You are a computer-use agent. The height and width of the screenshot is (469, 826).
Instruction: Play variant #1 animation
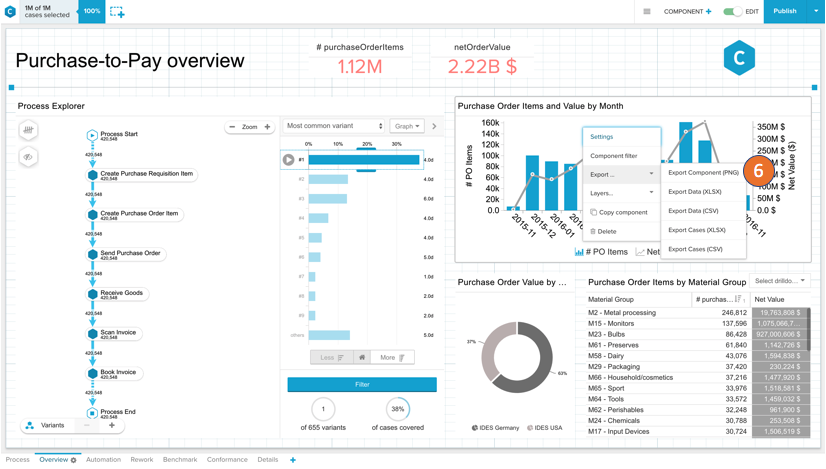point(289,160)
